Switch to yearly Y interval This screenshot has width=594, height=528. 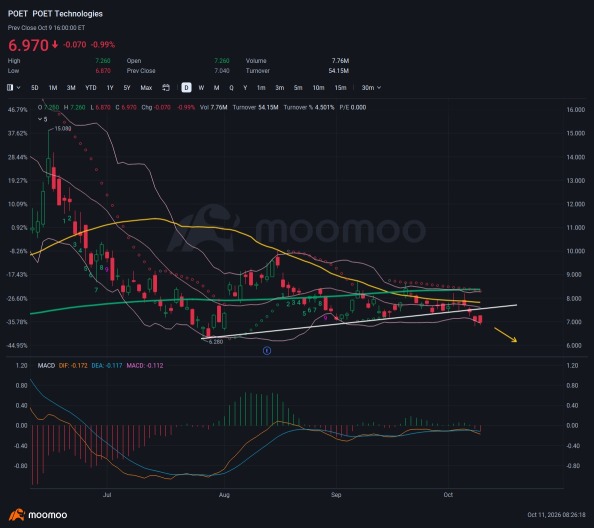tap(245, 87)
